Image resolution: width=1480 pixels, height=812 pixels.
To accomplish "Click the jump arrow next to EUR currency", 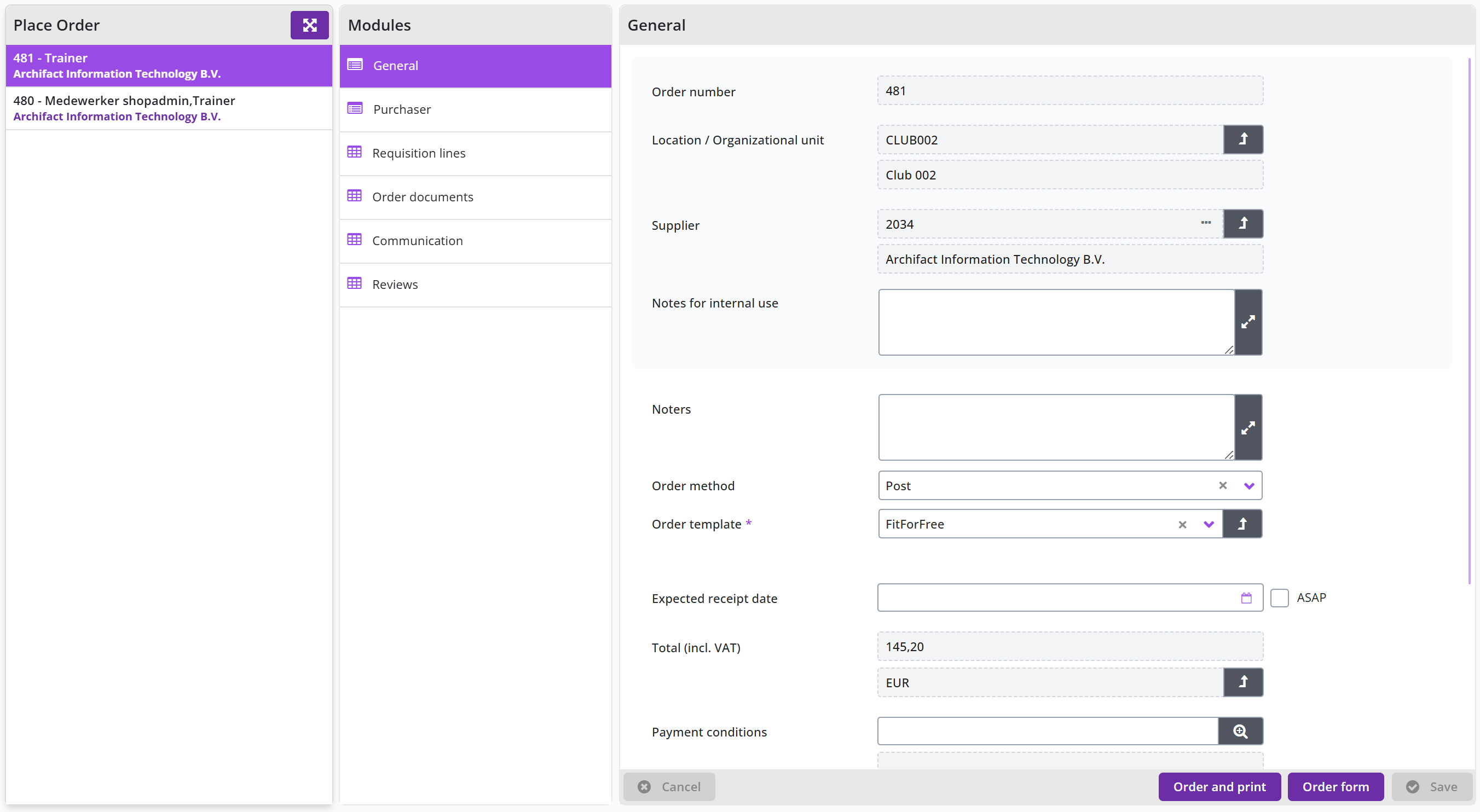I will coord(1242,682).
